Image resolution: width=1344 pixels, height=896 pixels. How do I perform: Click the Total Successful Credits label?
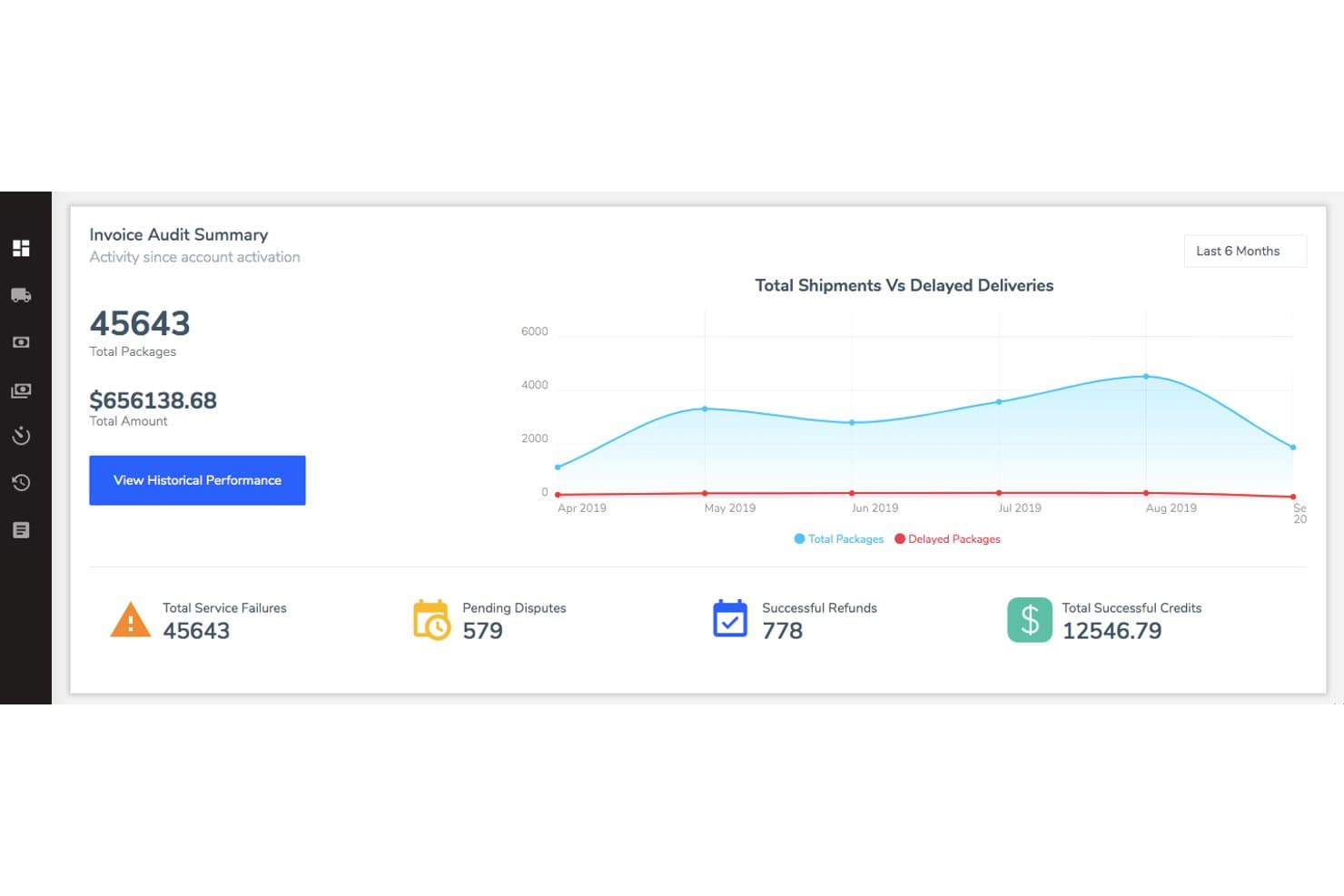1132,608
